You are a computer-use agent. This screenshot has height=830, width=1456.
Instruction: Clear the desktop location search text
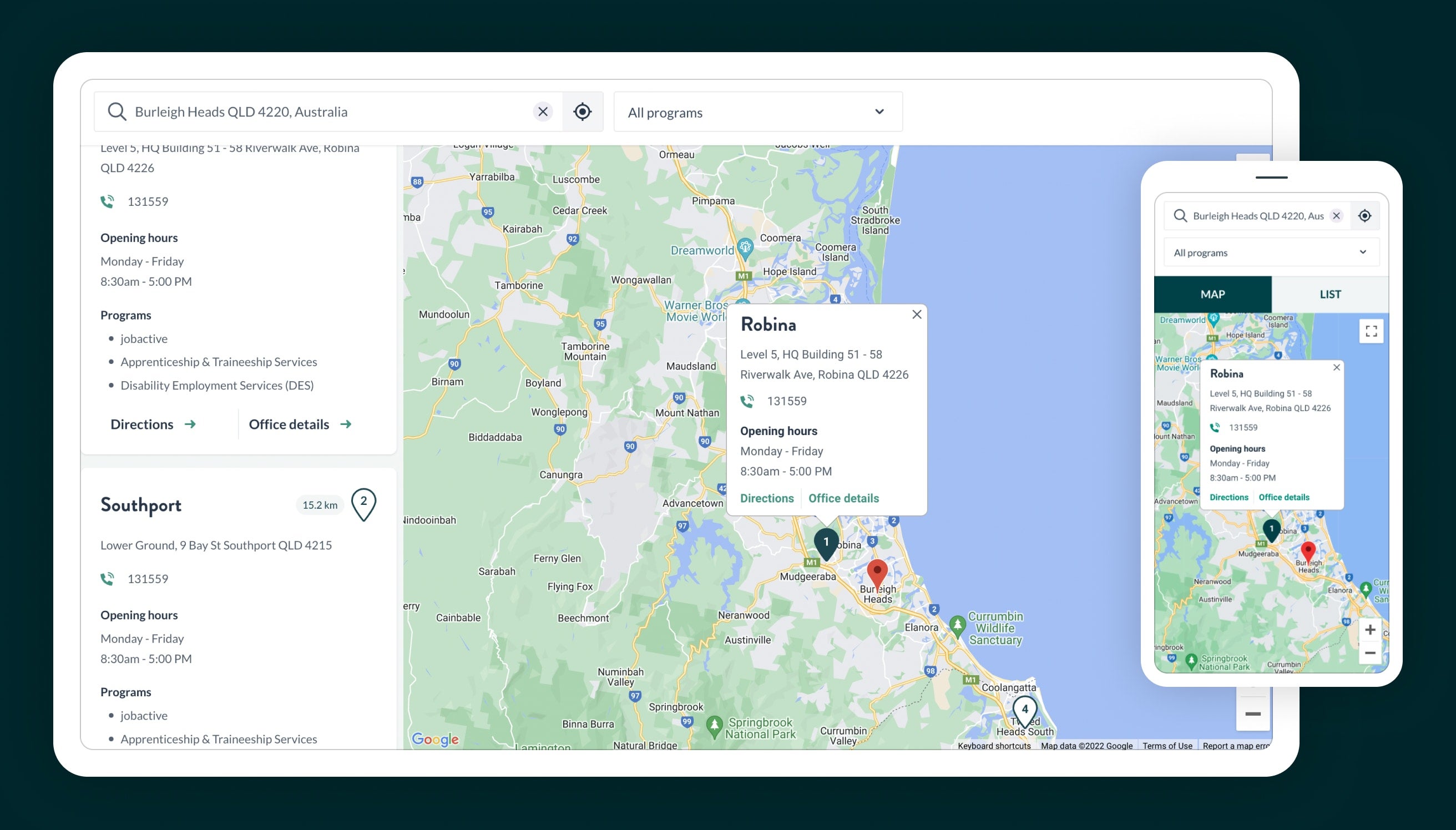(543, 112)
